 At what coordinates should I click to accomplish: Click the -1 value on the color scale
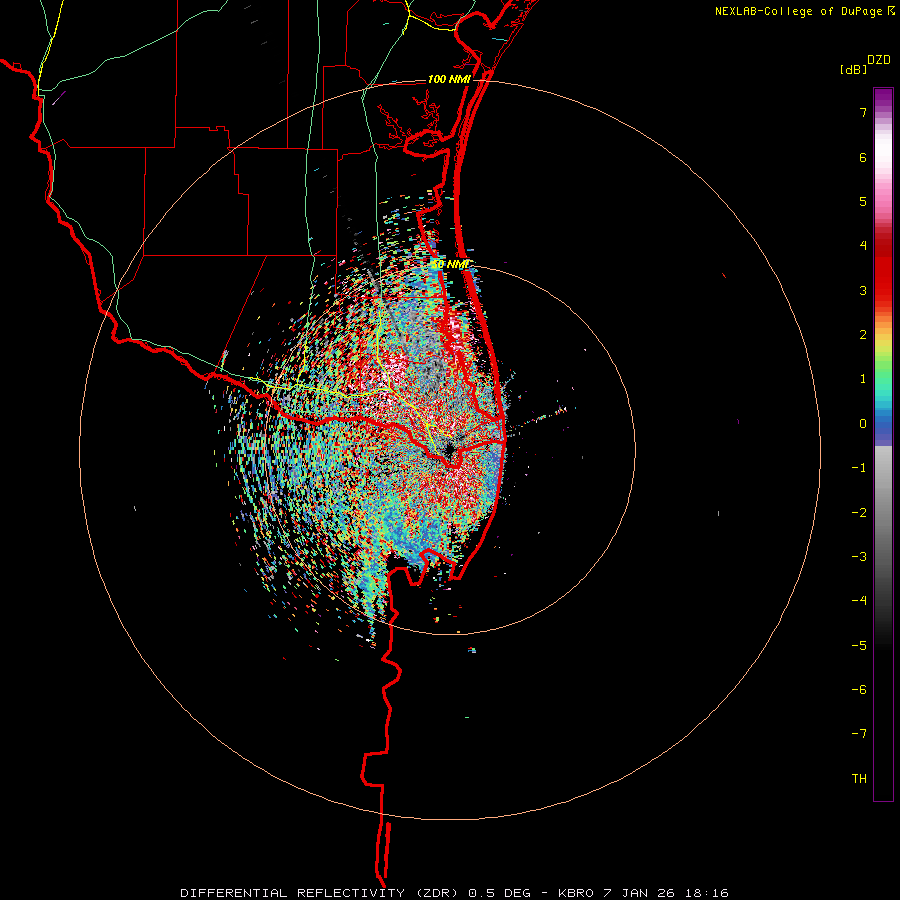pos(859,468)
